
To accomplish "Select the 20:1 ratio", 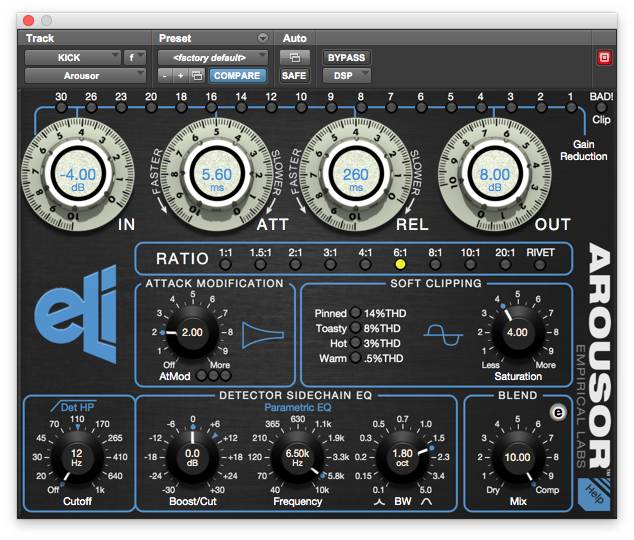I will (505, 265).
